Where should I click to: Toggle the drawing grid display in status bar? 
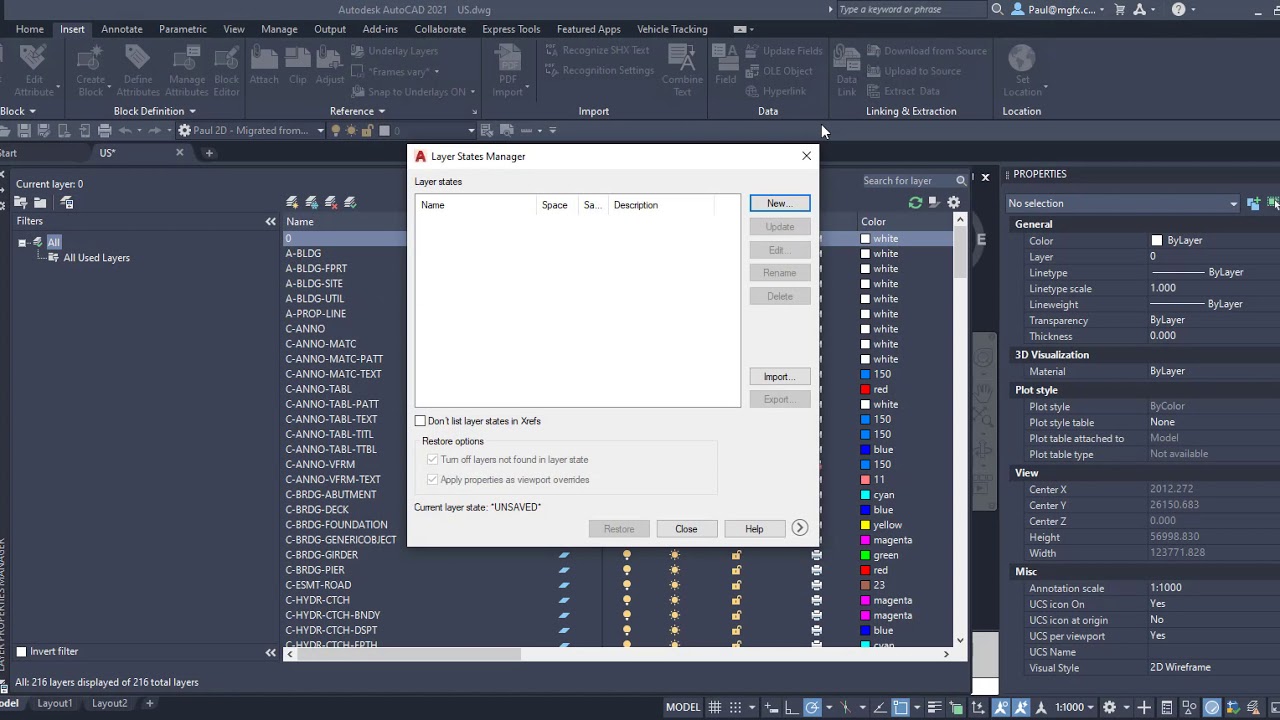pos(715,707)
